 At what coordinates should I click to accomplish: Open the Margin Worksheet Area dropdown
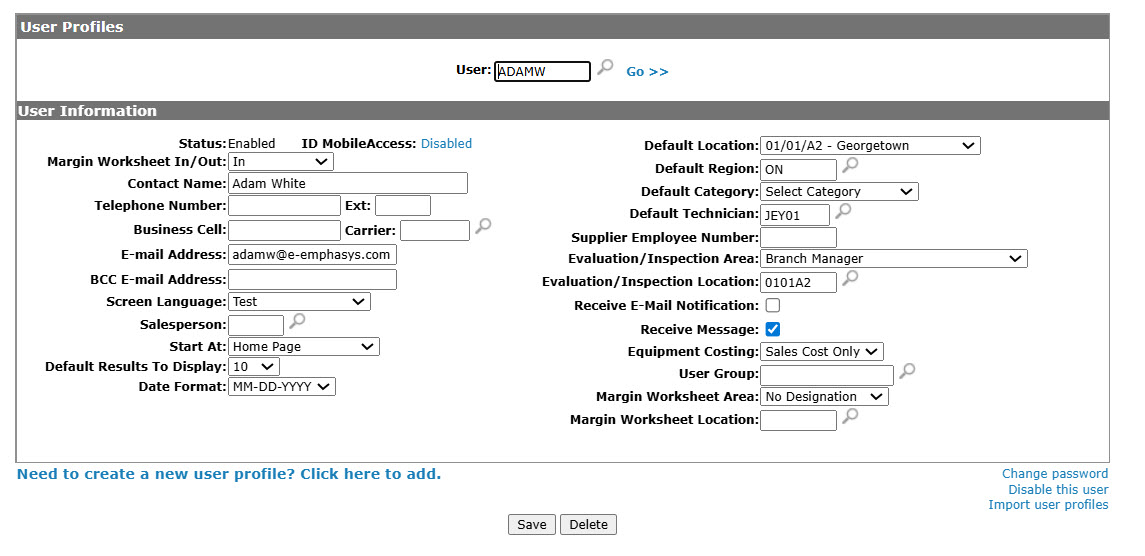pyautogui.click(x=824, y=397)
